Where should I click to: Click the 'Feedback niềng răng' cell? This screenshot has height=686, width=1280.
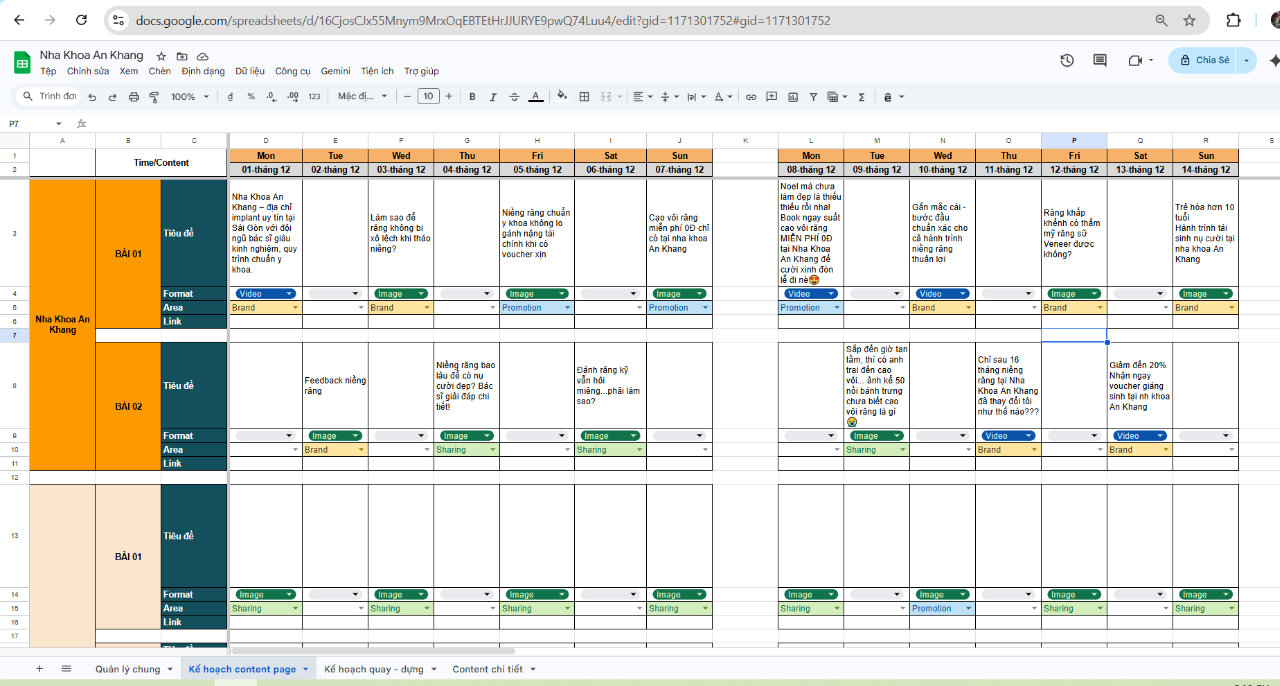click(x=335, y=385)
